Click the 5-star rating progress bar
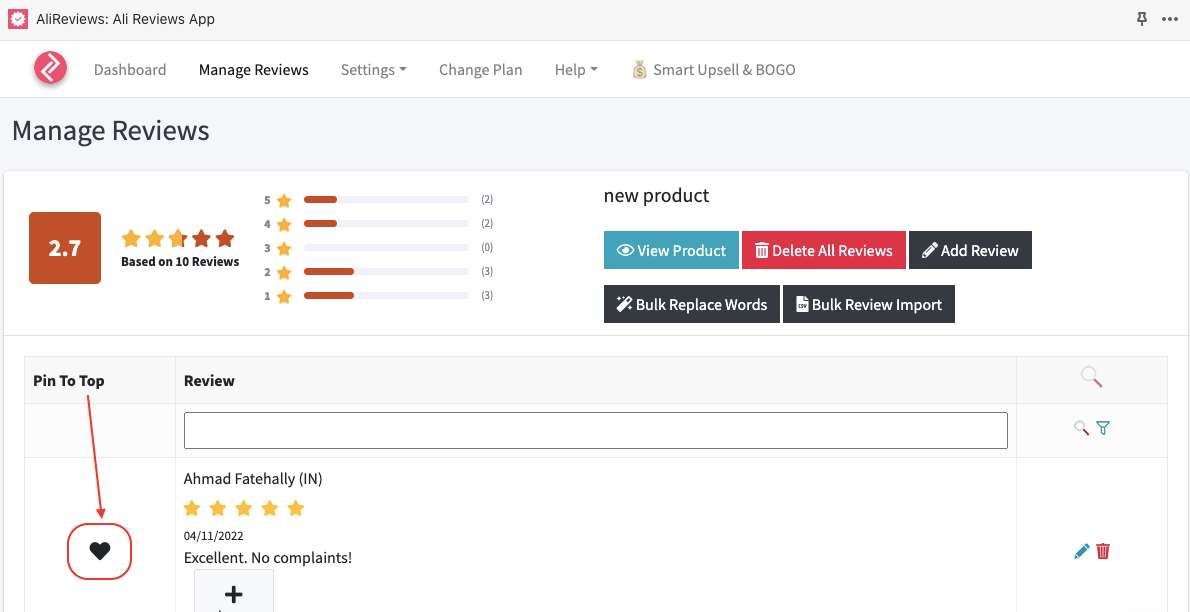 [x=386, y=200]
